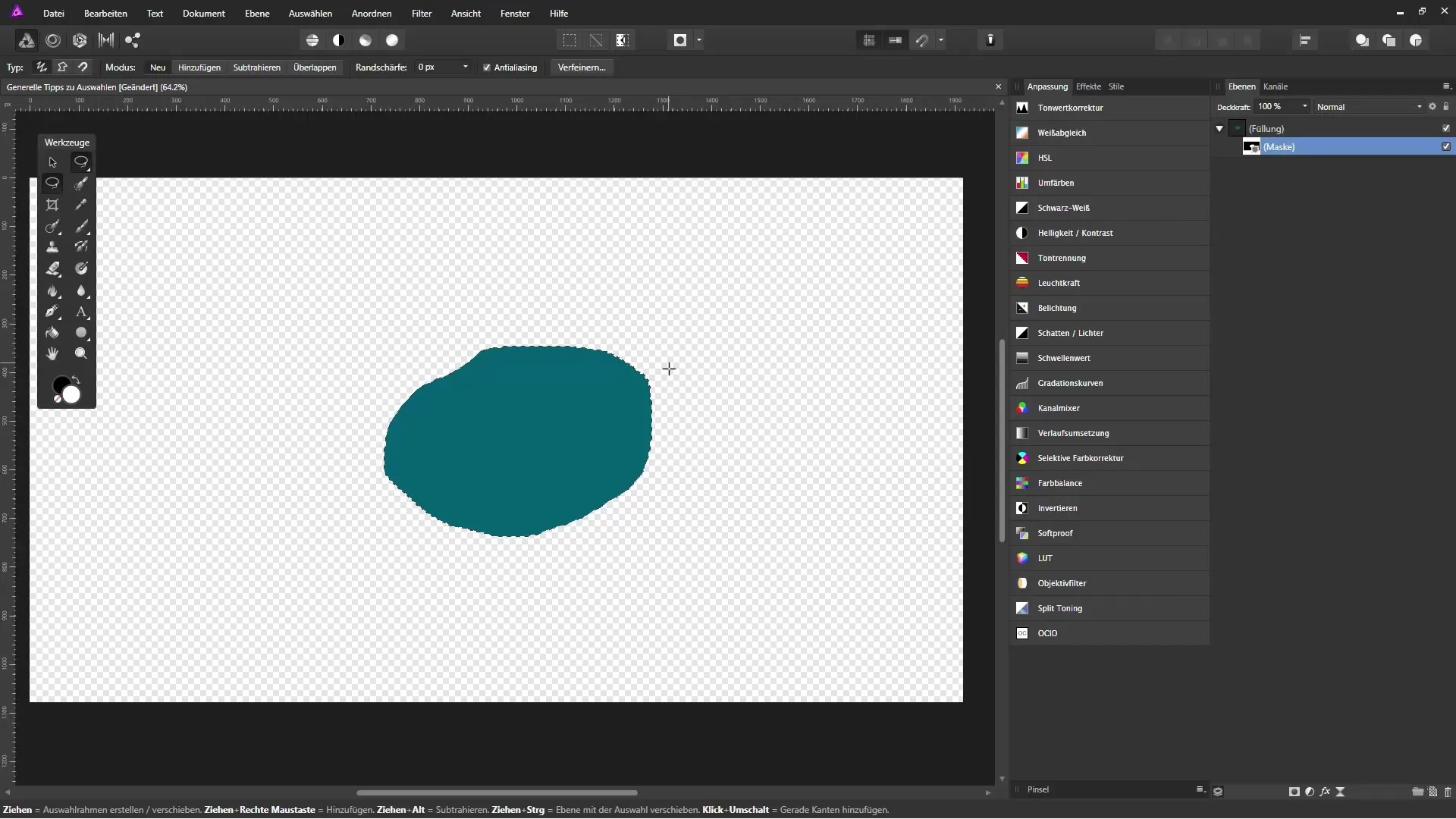Apply auto levels from toolbar

coord(312,40)
